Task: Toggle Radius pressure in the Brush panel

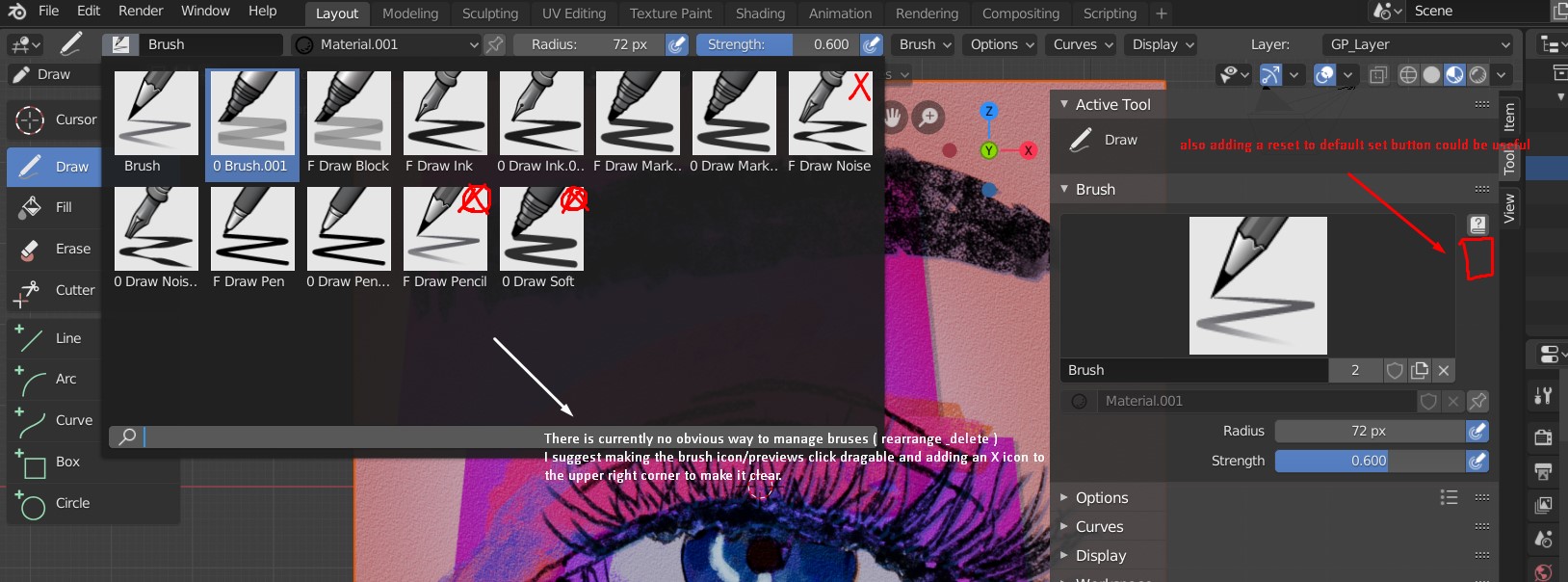Action: [1477, 431]
